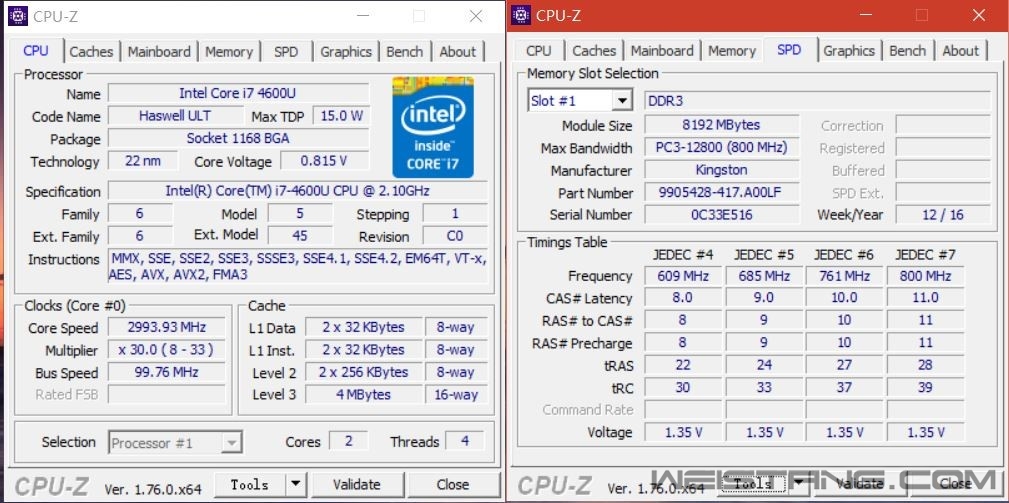Image resolution: width=1009 pixels, height=503 pixels.
Task: Click Tools button in left CPU-Z window
Action: (250, 484)
